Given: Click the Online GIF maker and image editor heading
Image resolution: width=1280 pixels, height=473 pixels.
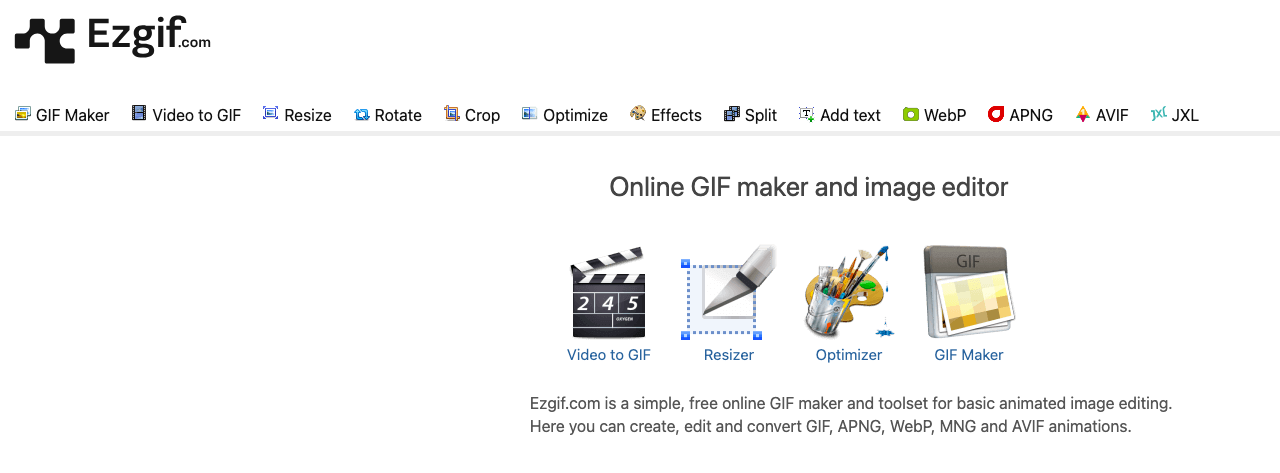Looking at the screenshot, I should pyautogui.click(x=809, y=187).
